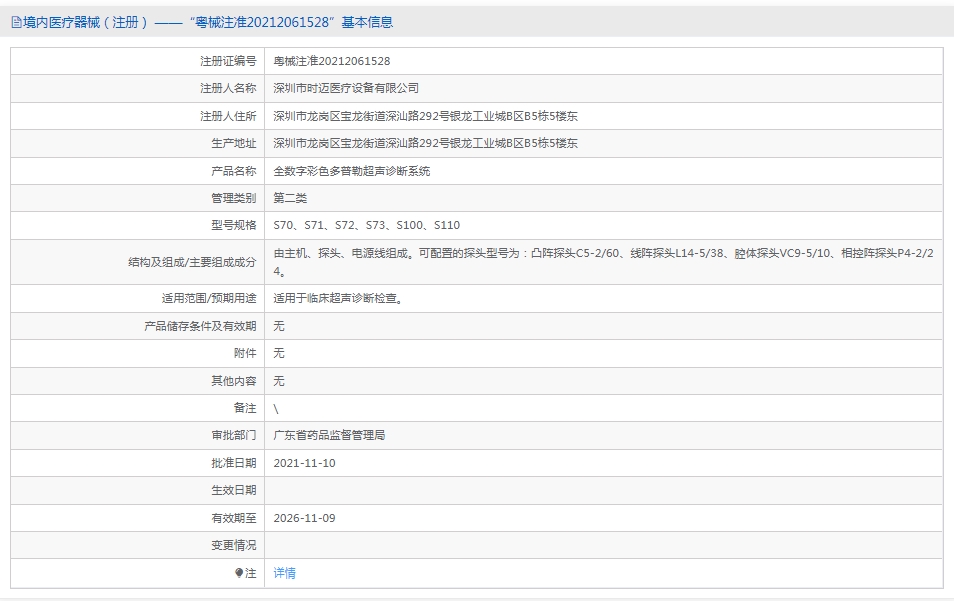Select product name 全数字彩色多普勒超声诊断系统
The image size is (954, 601).
[351, 171]
